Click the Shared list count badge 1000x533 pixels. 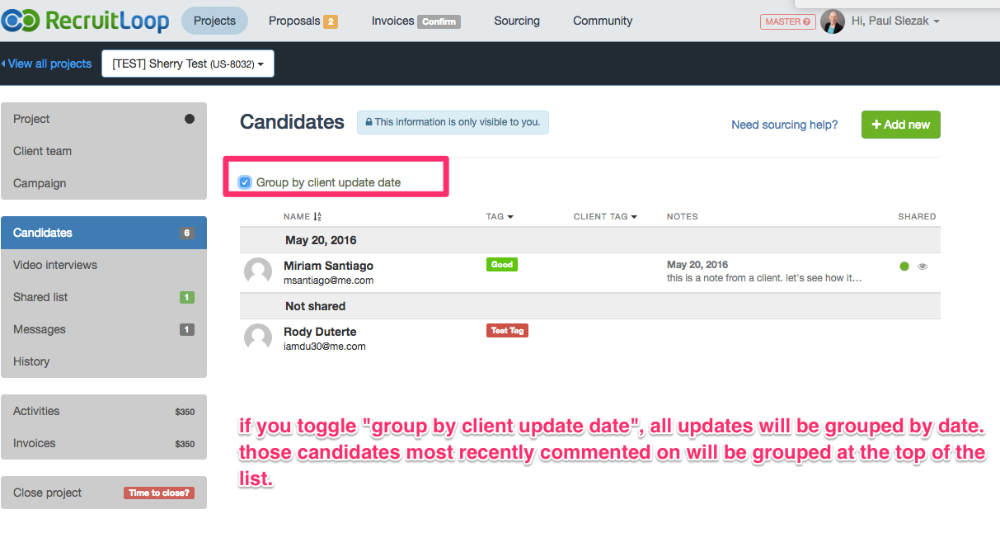(x=186, y=297)
